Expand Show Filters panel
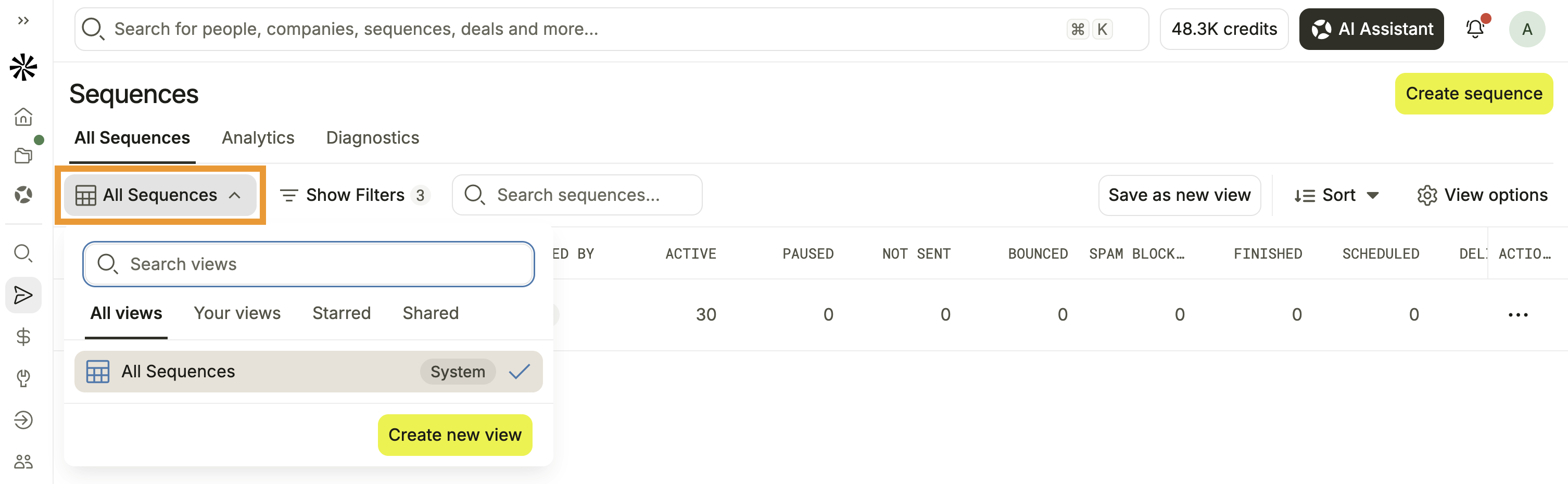 pos(355,195)
